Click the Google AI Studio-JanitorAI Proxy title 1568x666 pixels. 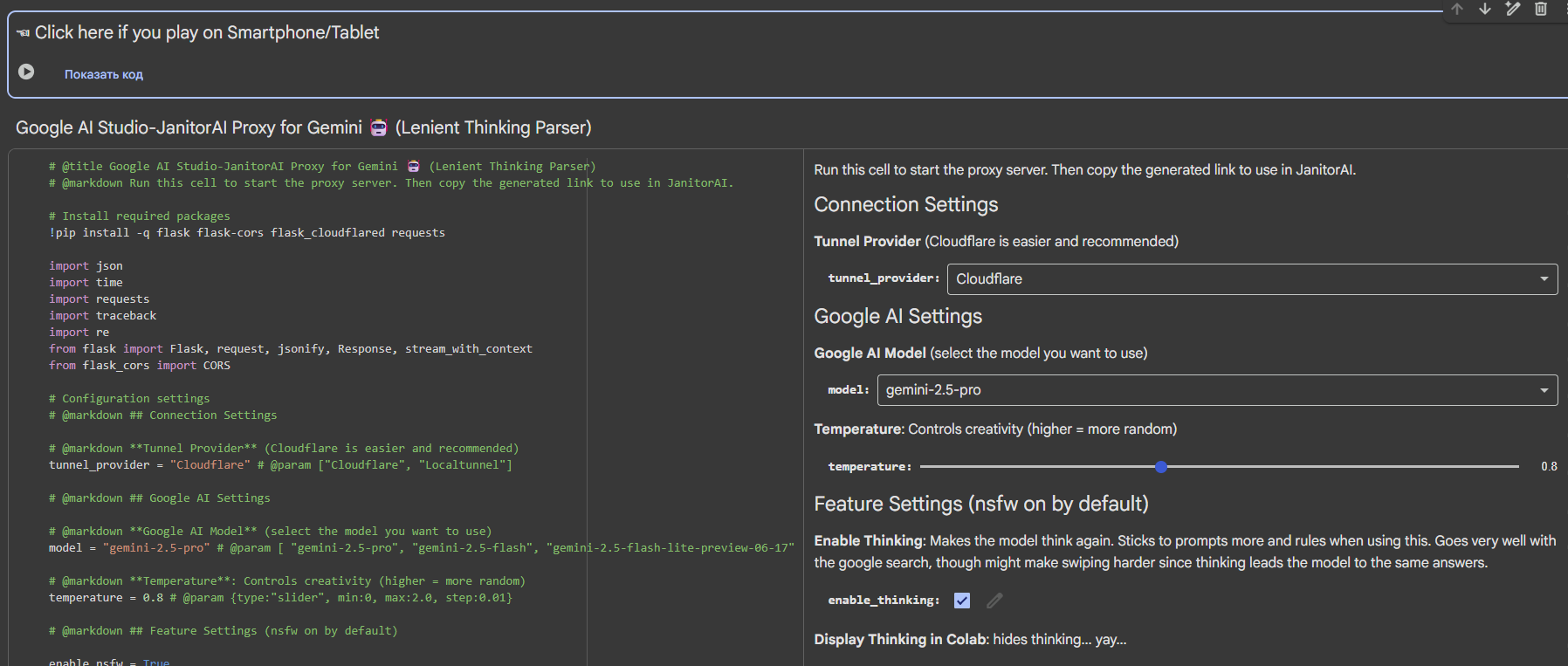point(189,127)
